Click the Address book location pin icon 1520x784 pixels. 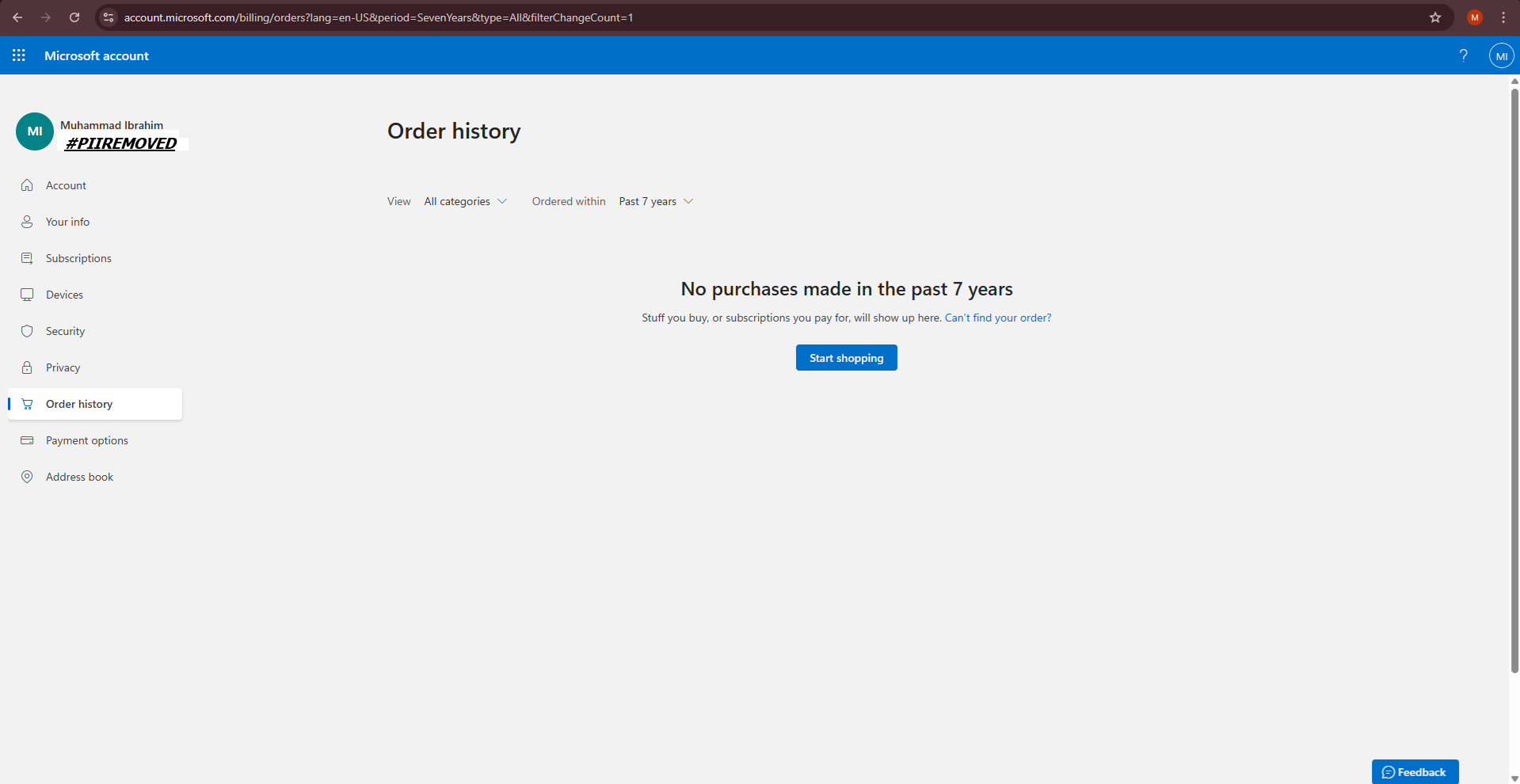click(x=27, y=476)
